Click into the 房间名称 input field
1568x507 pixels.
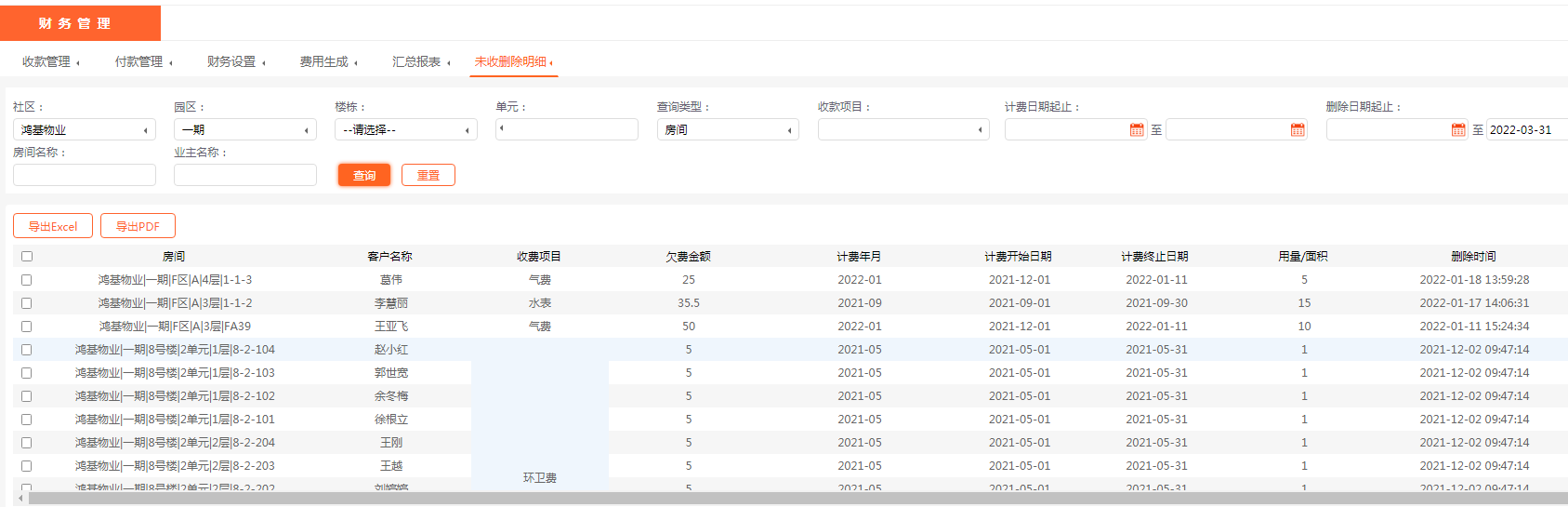pyautogui.click(x=84, y=175)
